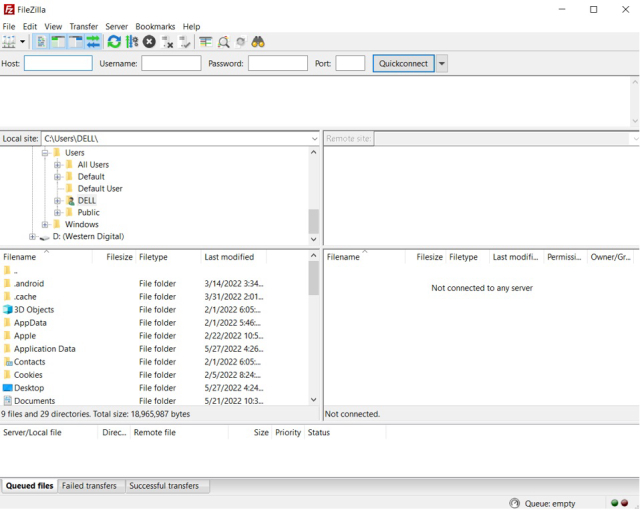Select the Desktop folder icon
Screen dimensions: 640x510
[7, 388]
